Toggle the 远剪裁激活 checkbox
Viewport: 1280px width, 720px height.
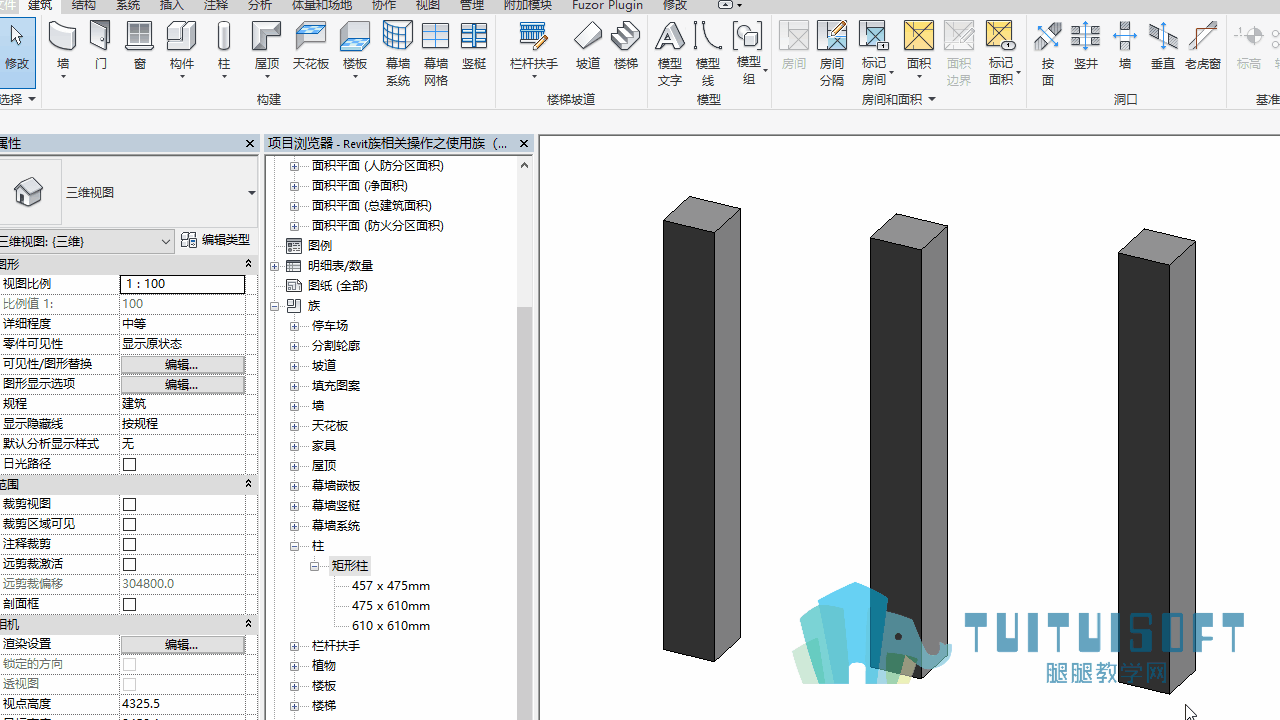(x=129, y=564)
